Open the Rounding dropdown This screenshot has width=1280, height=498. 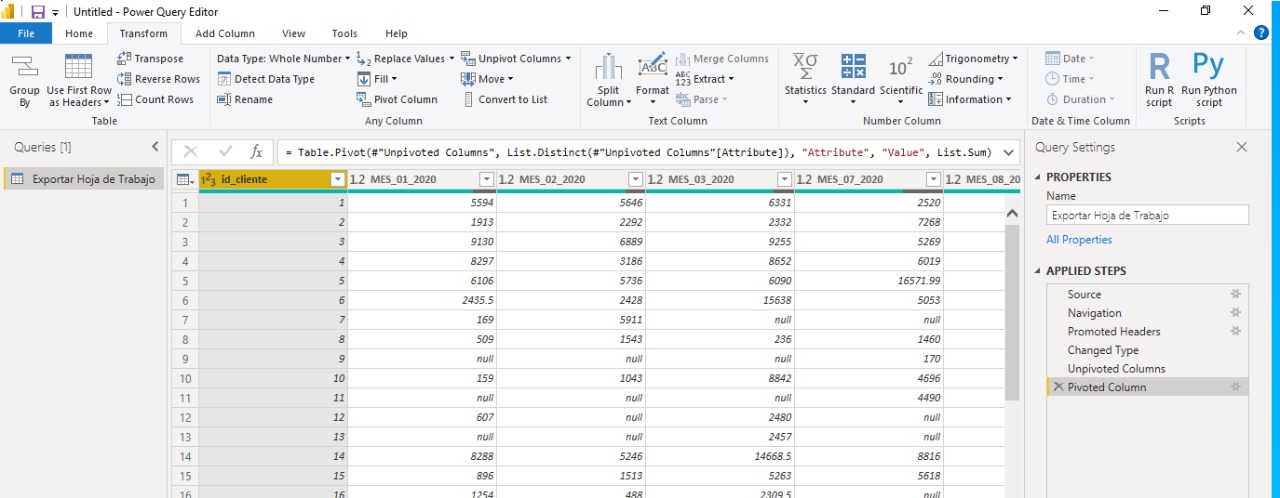[966, 79]
